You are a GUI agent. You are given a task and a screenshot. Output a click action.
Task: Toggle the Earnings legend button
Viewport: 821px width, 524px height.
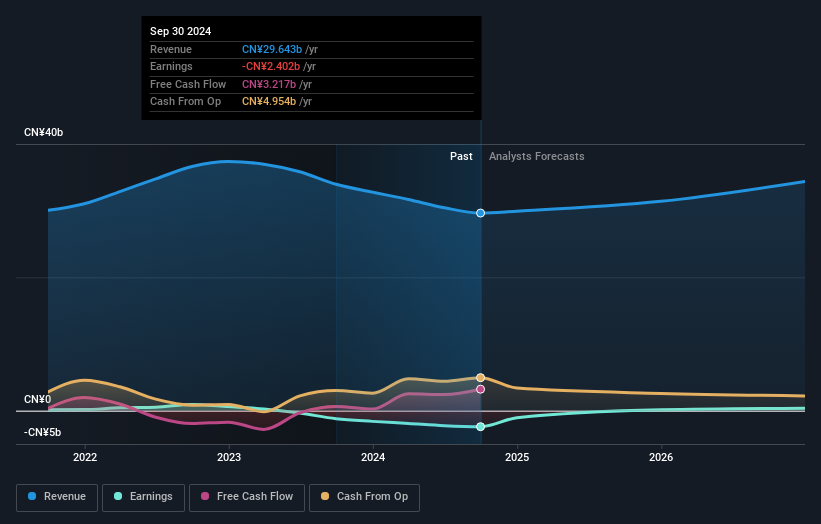[x=143, y=497]
